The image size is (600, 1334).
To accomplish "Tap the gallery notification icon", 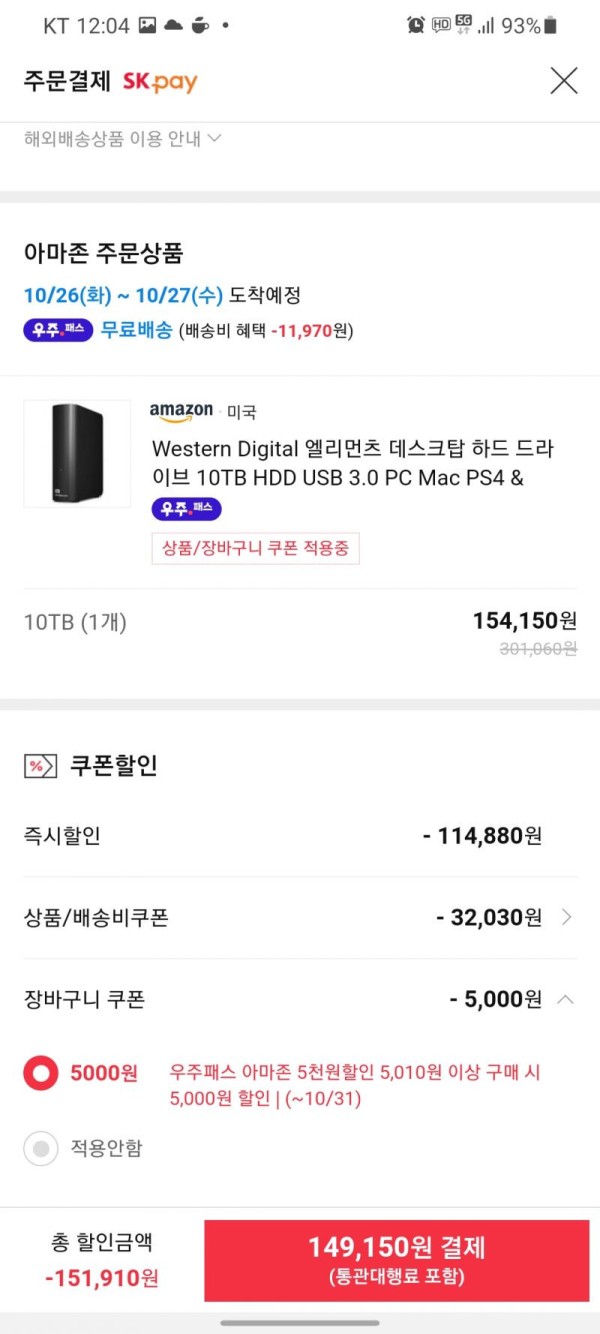I will click(148, 25).
